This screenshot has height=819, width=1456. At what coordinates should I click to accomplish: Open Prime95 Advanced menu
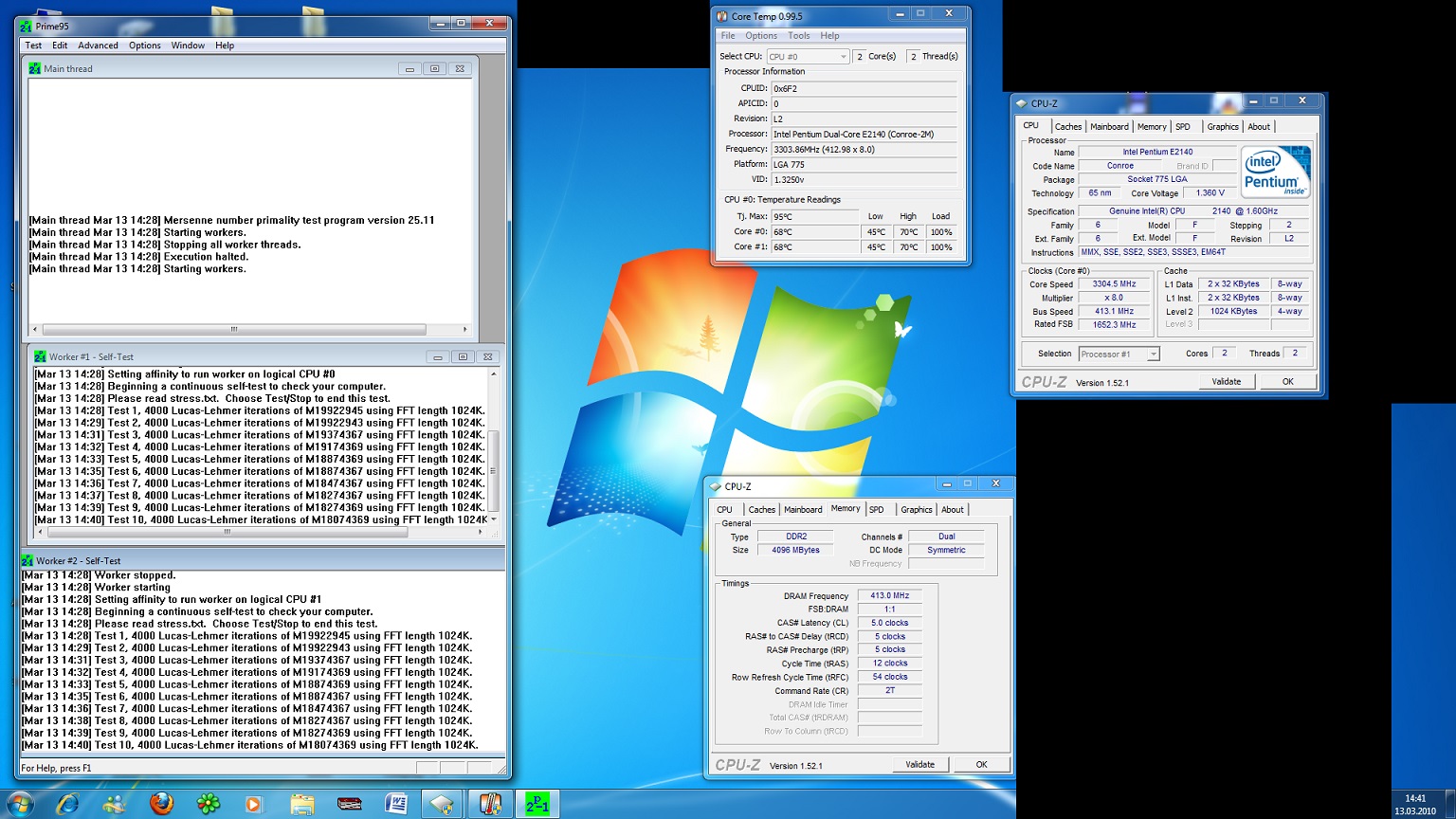pyautogui.click(x=98, y=45)
